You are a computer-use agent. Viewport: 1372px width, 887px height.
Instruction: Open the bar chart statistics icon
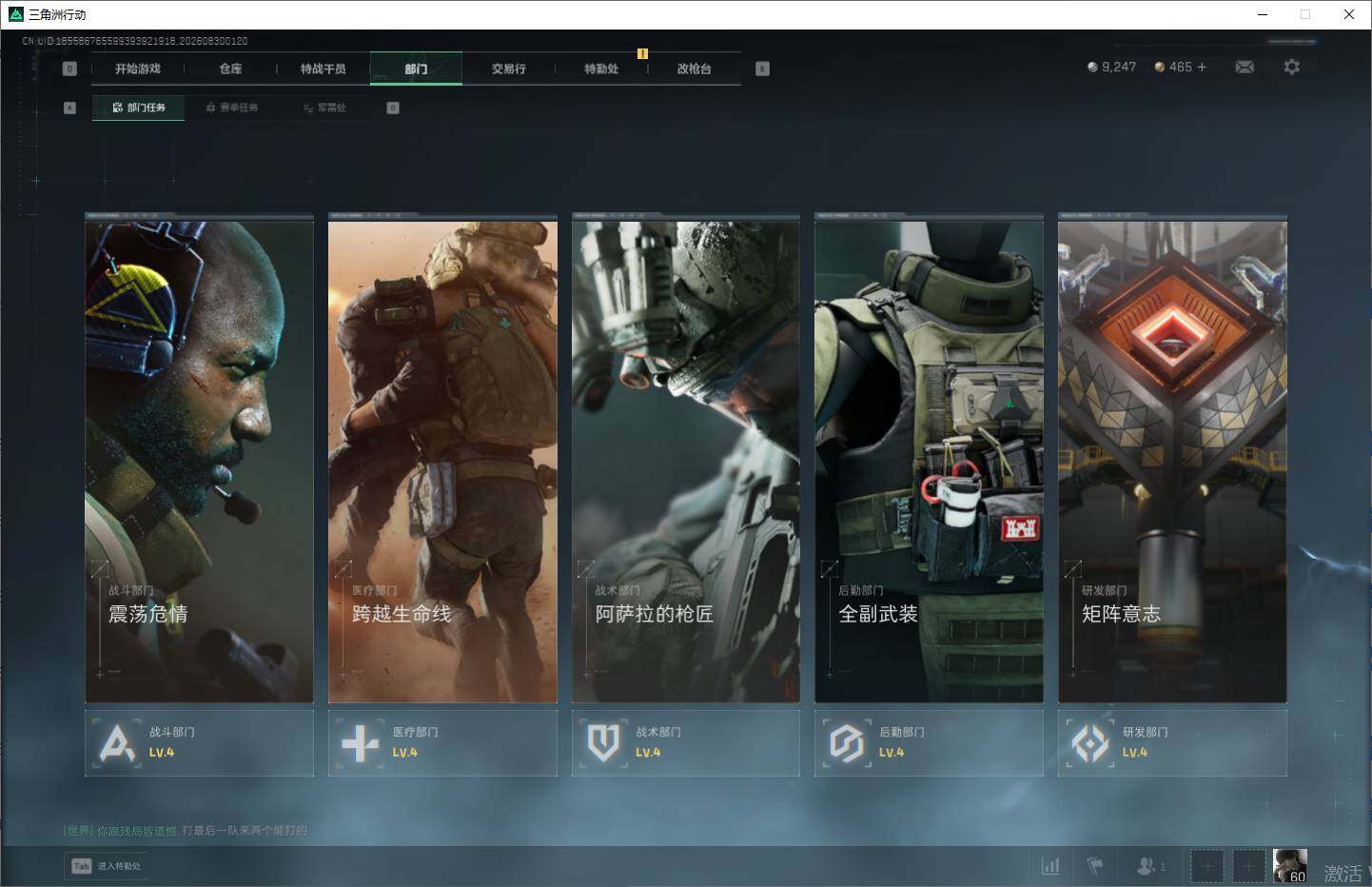click(x=1050, y=866)
